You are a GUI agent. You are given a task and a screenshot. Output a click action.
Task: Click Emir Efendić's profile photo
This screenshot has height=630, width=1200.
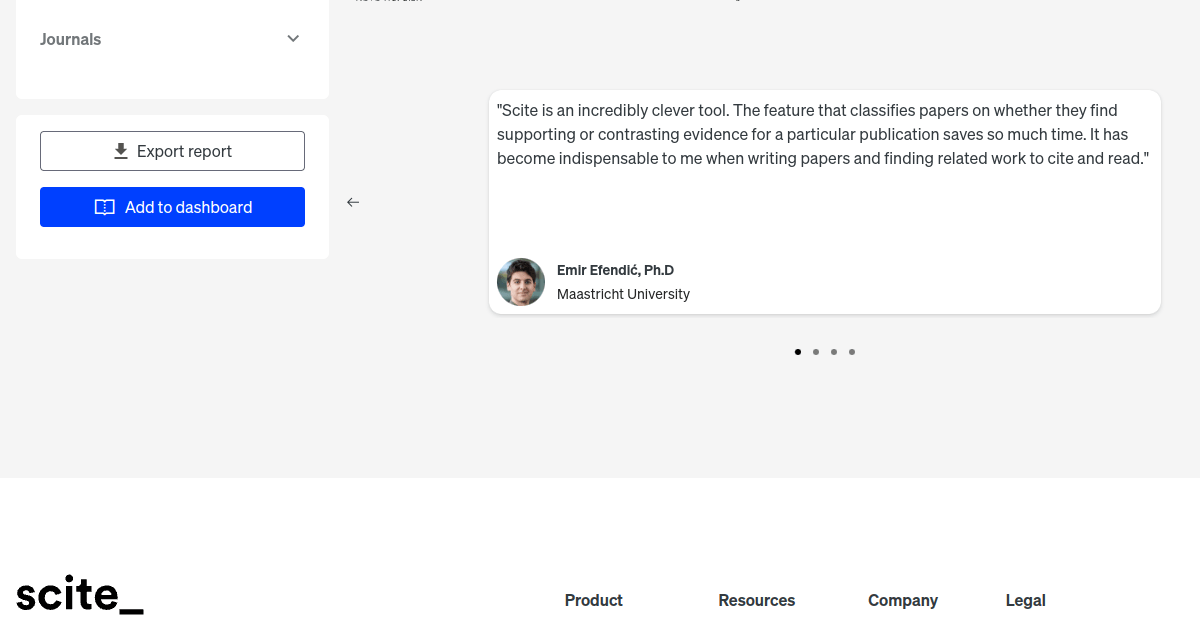(x=521, y=282)
